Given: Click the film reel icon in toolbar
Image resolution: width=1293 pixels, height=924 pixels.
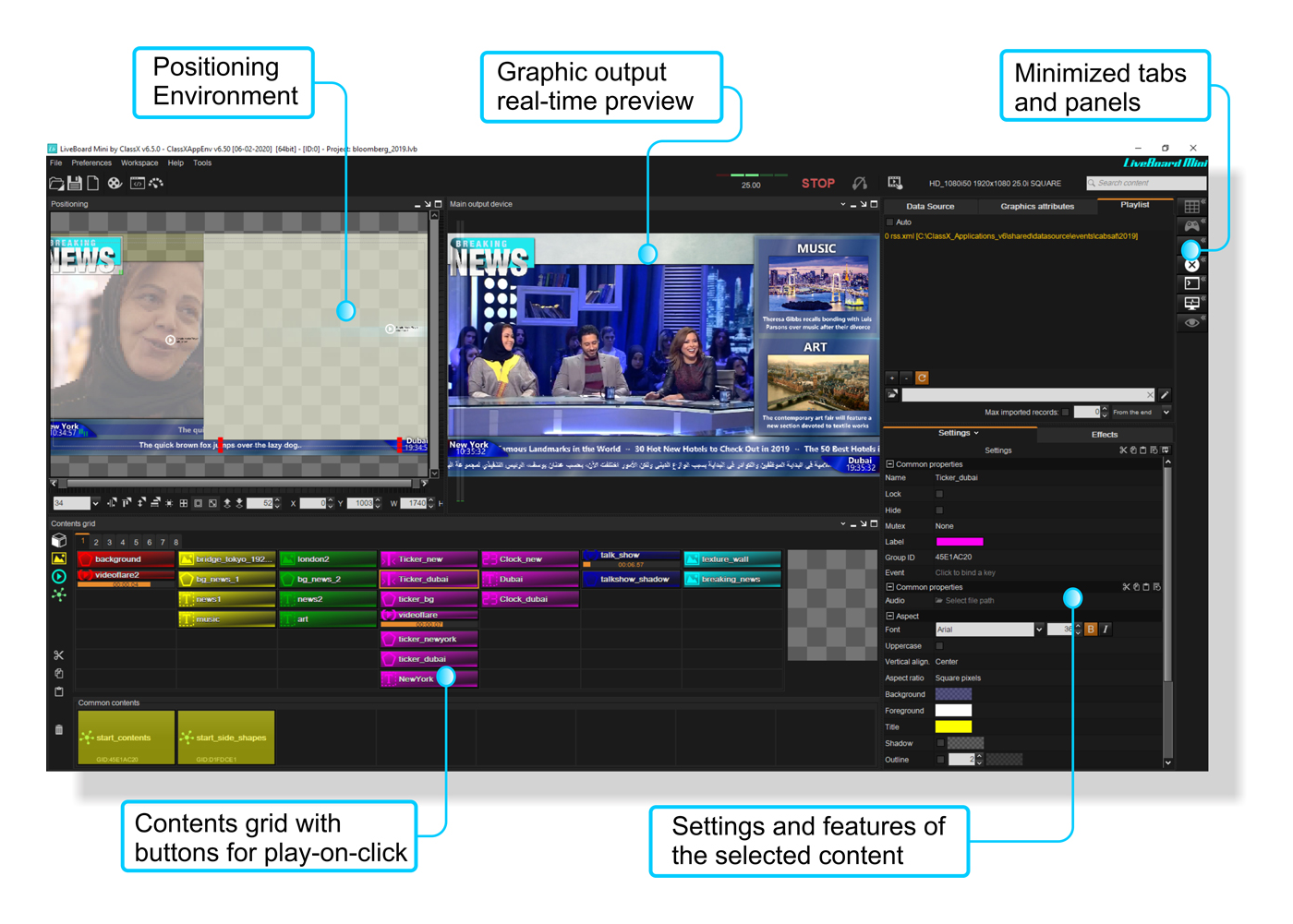Looking at the screenshot, I should coord(115,184).
